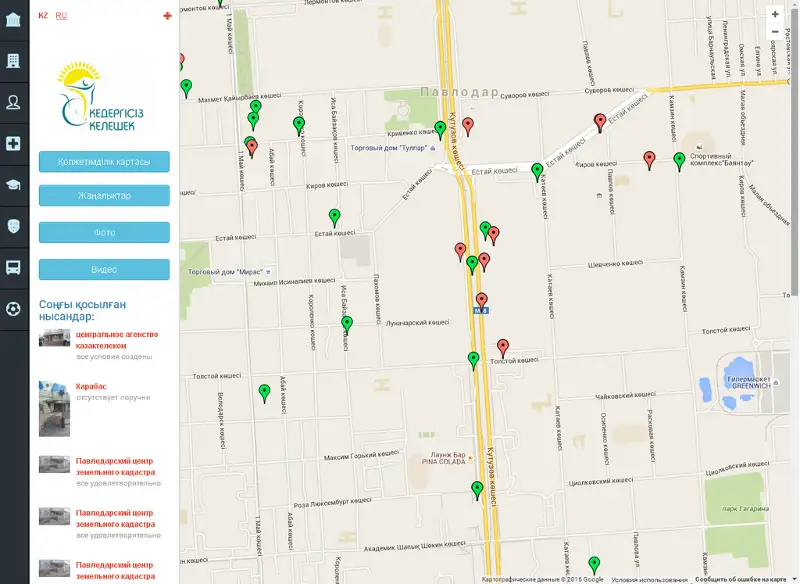Open the soccer ball sports category
This screenshot has width=800, height=584.
click(x=14, y=309)
